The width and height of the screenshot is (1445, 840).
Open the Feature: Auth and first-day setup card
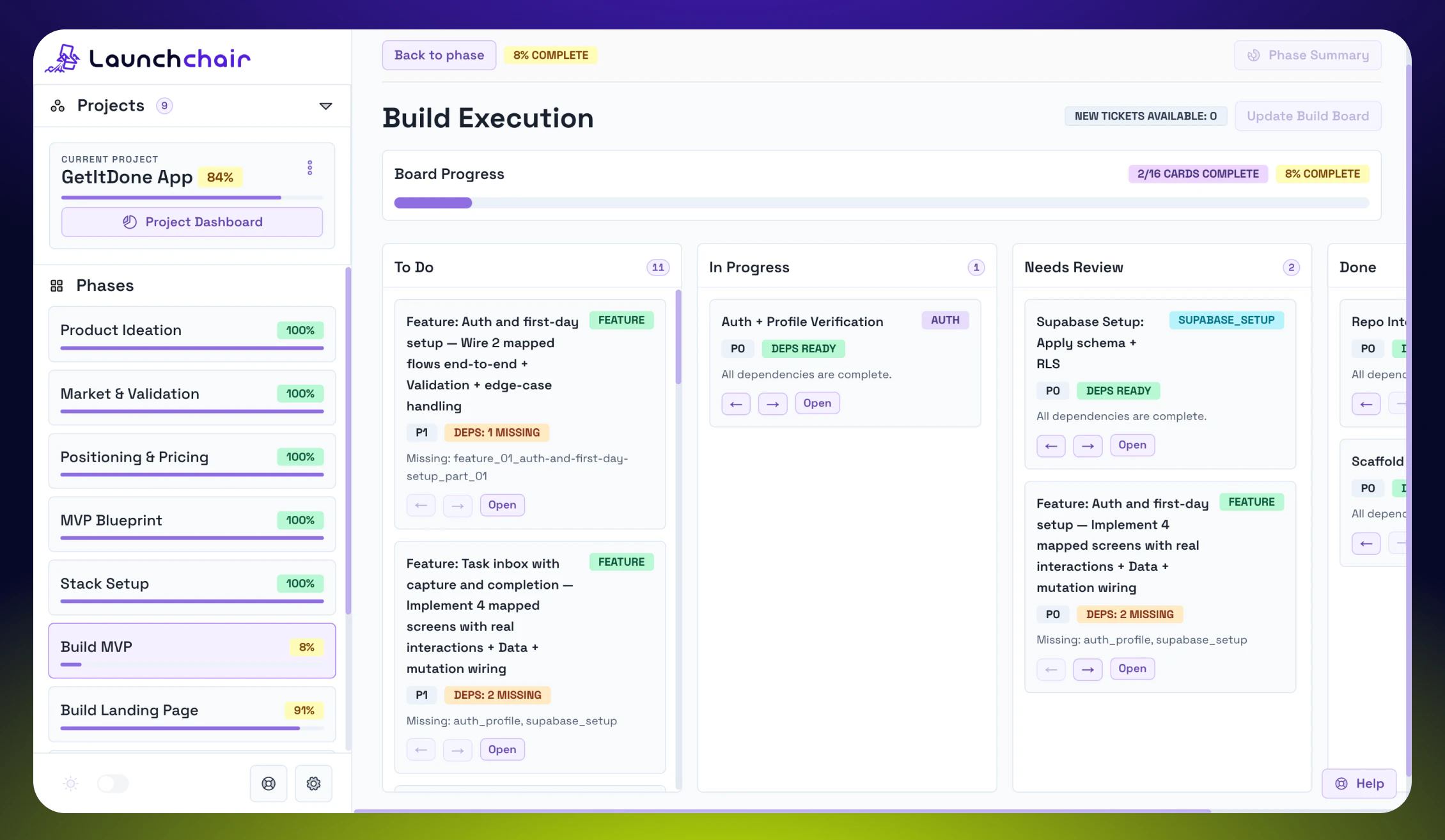point(502,504)
